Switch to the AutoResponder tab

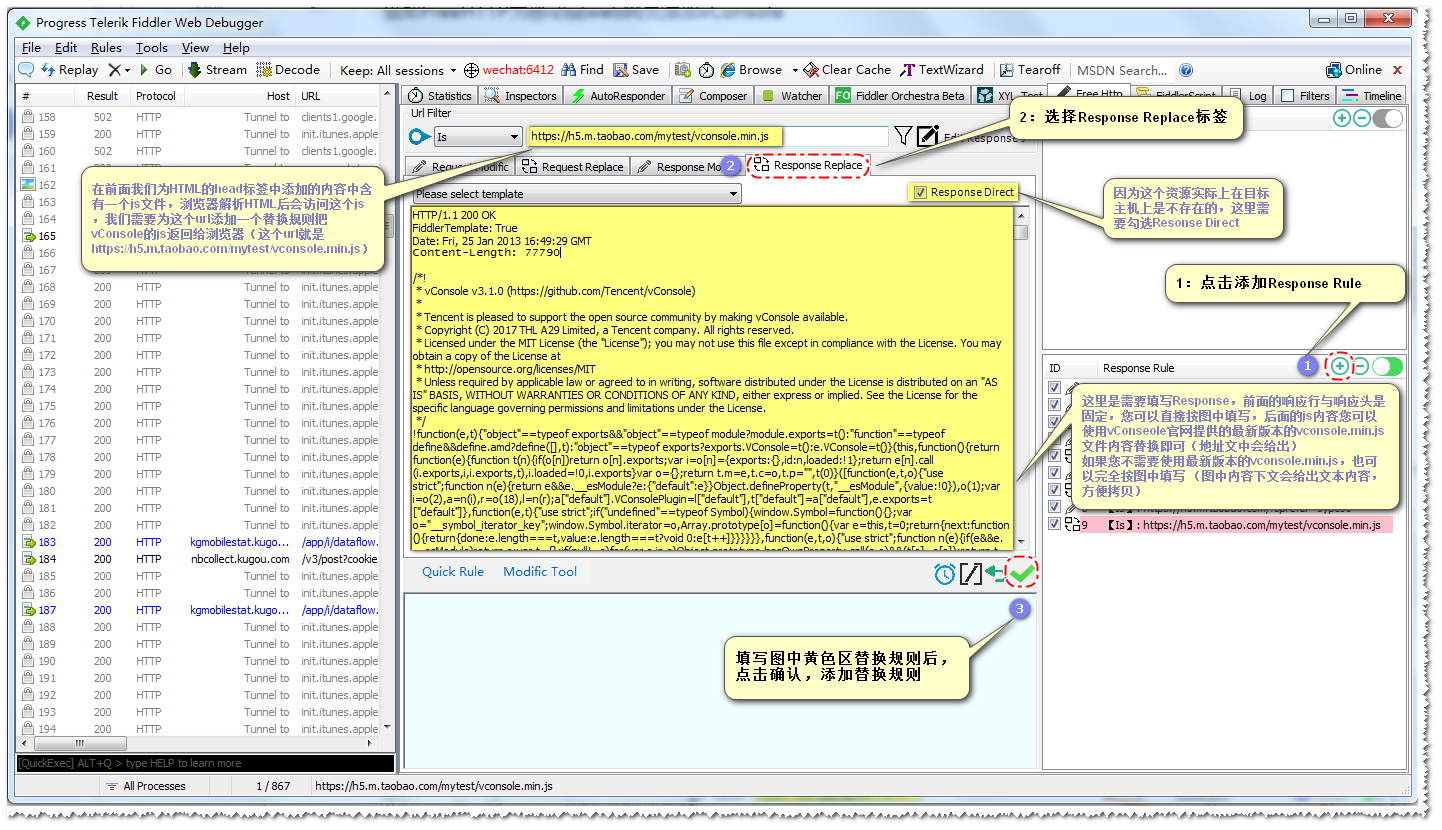[x=618, y=96]
